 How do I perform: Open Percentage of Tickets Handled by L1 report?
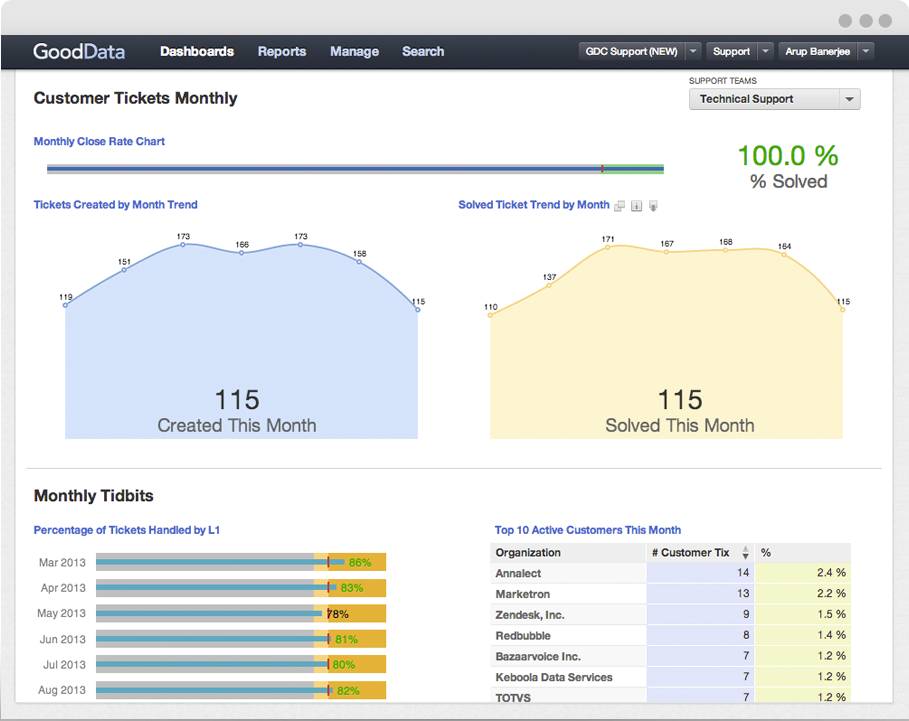pos(127,530)
